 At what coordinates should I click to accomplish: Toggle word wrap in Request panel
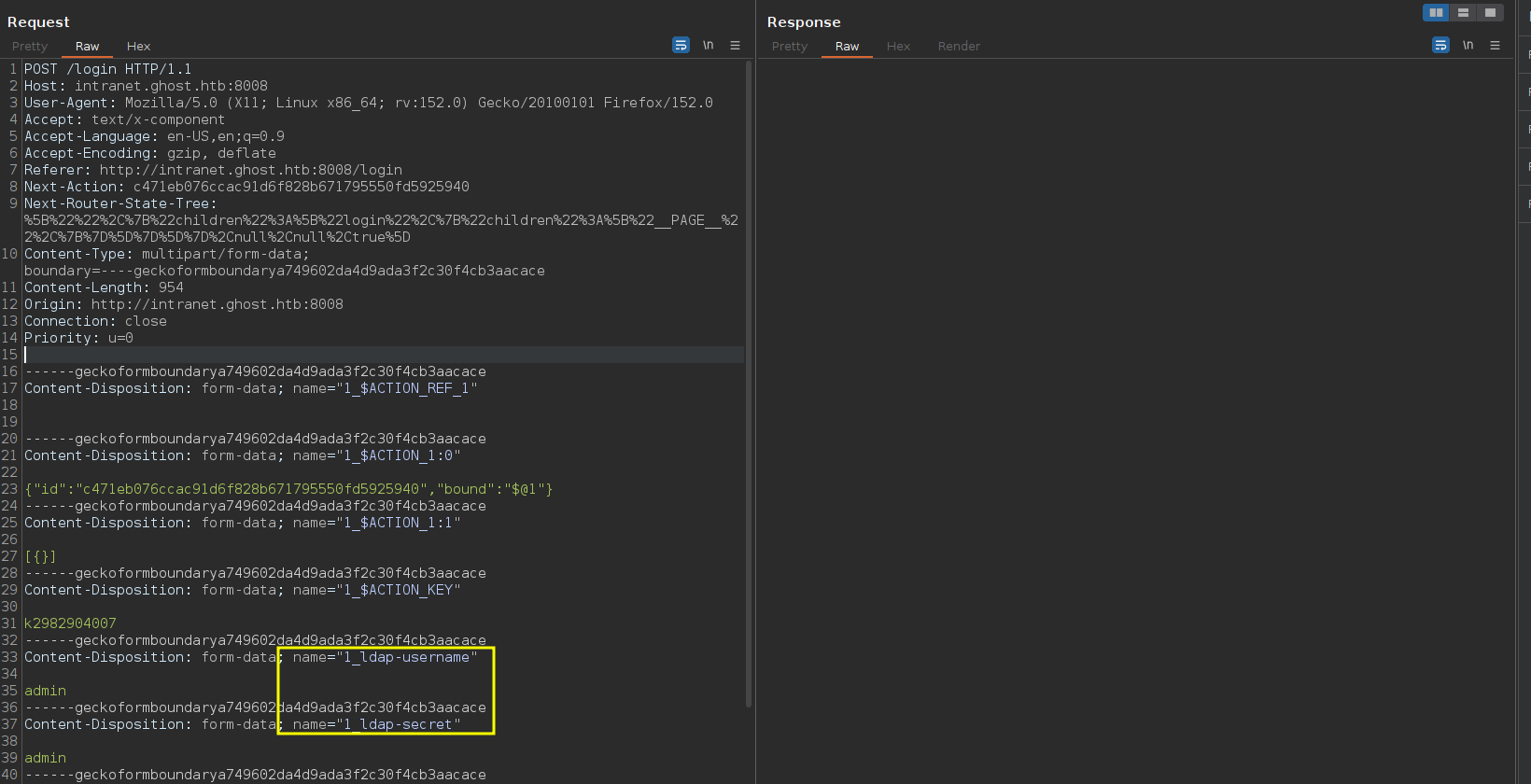(681, 45)
